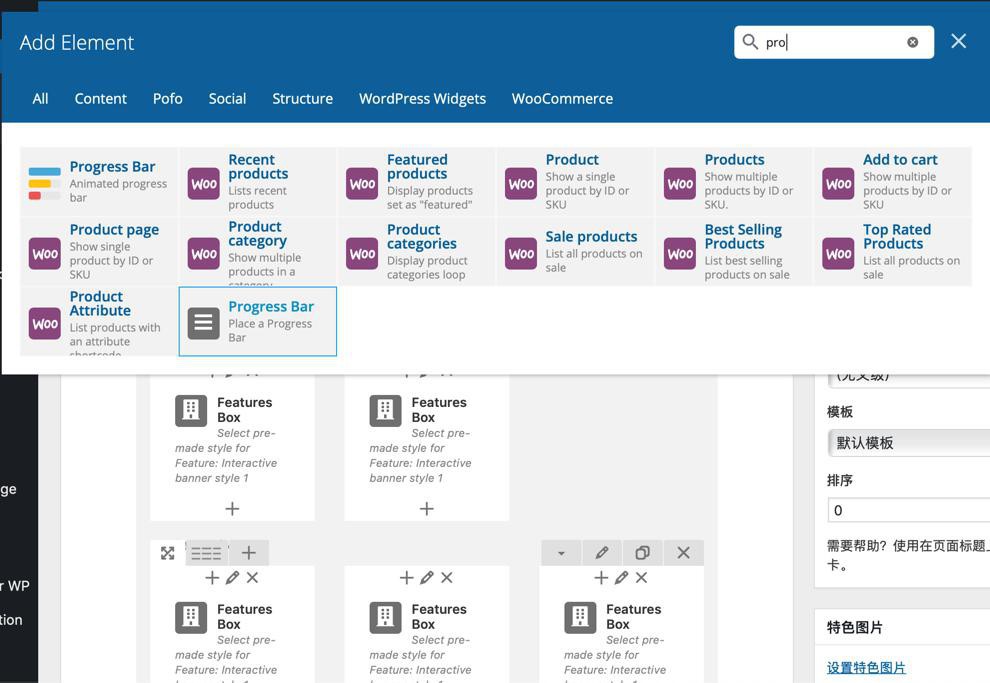Select Top Rated Products element
Viewport: 990px width, 683px height.
click(893, 252)
